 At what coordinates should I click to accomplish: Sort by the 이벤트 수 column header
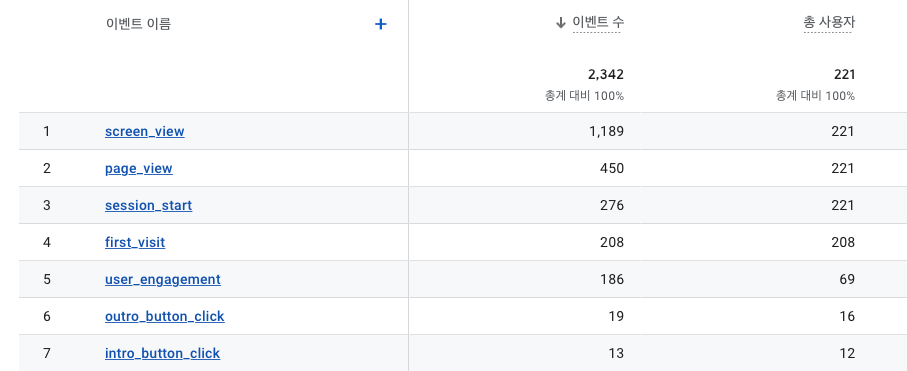point(598,23)
